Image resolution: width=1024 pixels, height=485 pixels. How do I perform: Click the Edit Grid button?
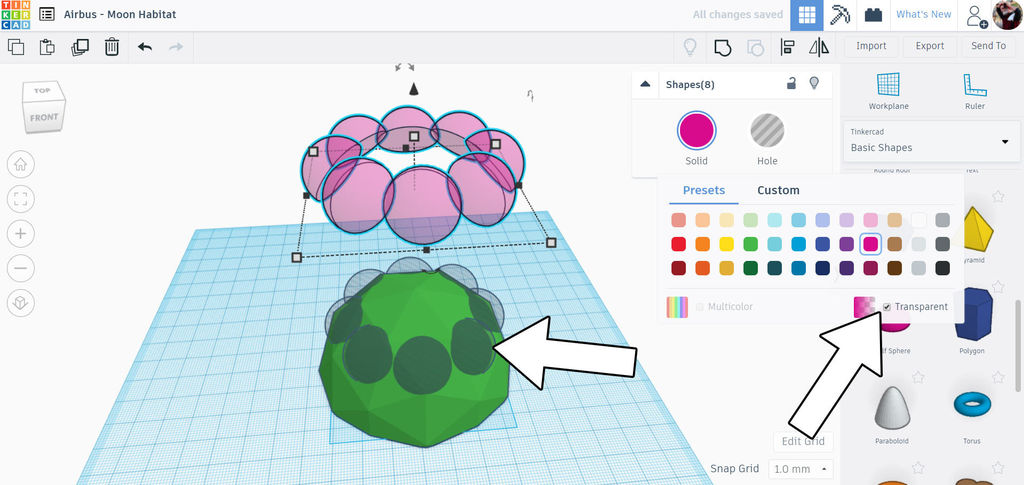click(x=803, y=442)
